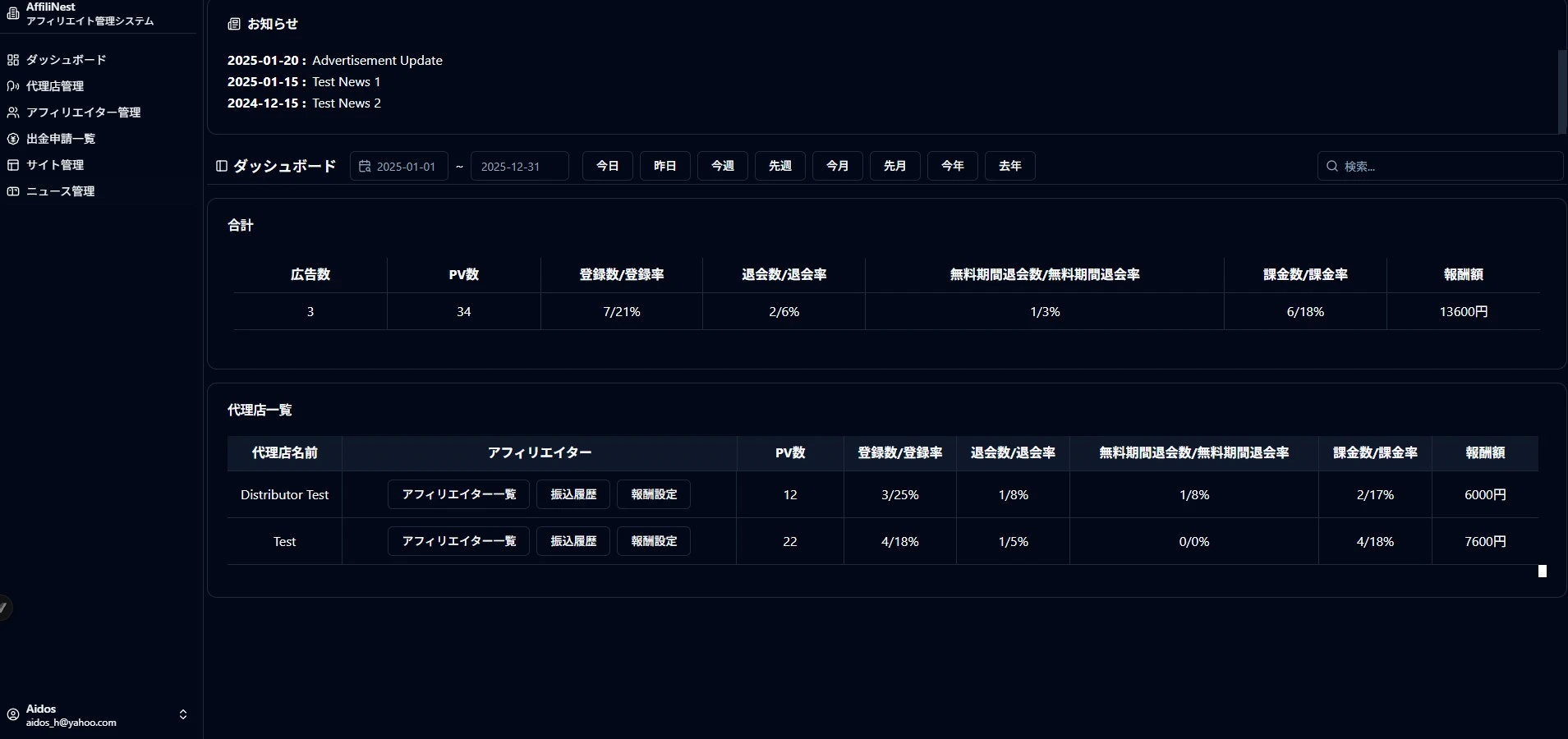This screenshot has height=739, width=1568.
Task: Select the 去年 period button
Action: point(1009,166)
